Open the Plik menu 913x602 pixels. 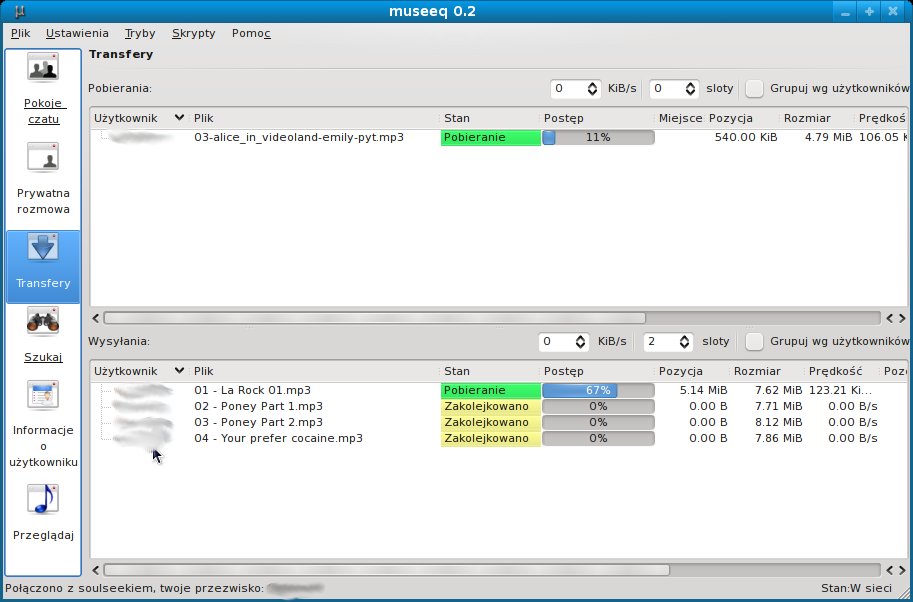pos(20,33)
